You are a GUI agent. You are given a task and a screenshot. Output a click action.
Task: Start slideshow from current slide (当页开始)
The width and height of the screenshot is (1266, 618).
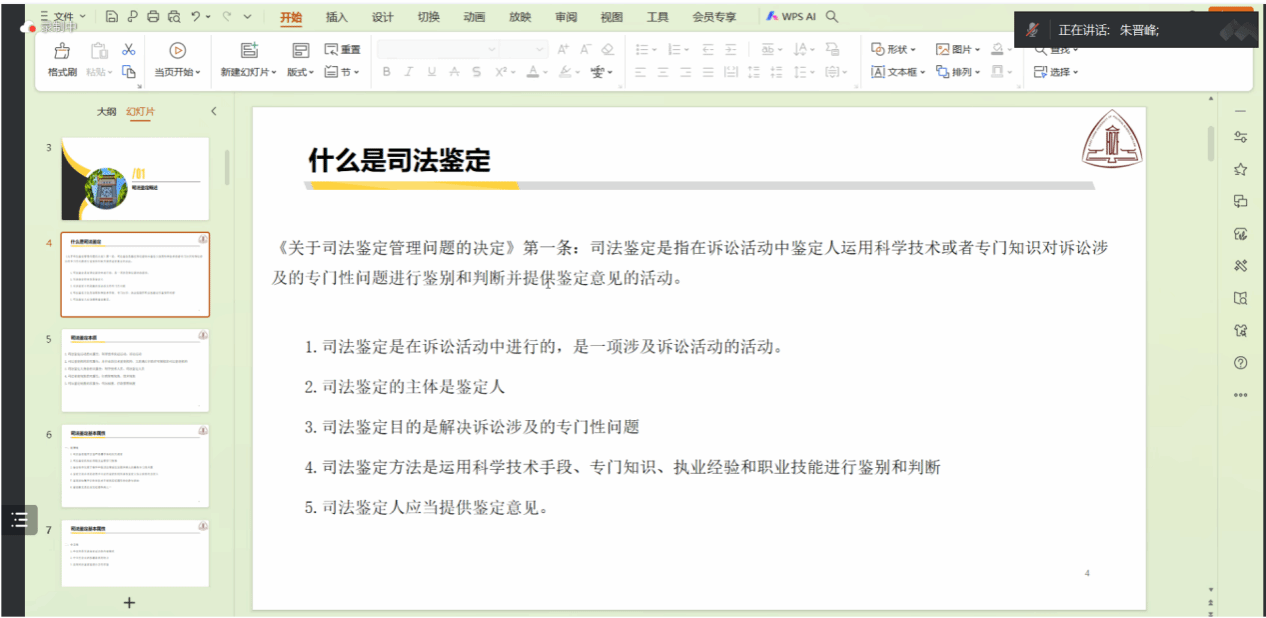tap(177, 51)
